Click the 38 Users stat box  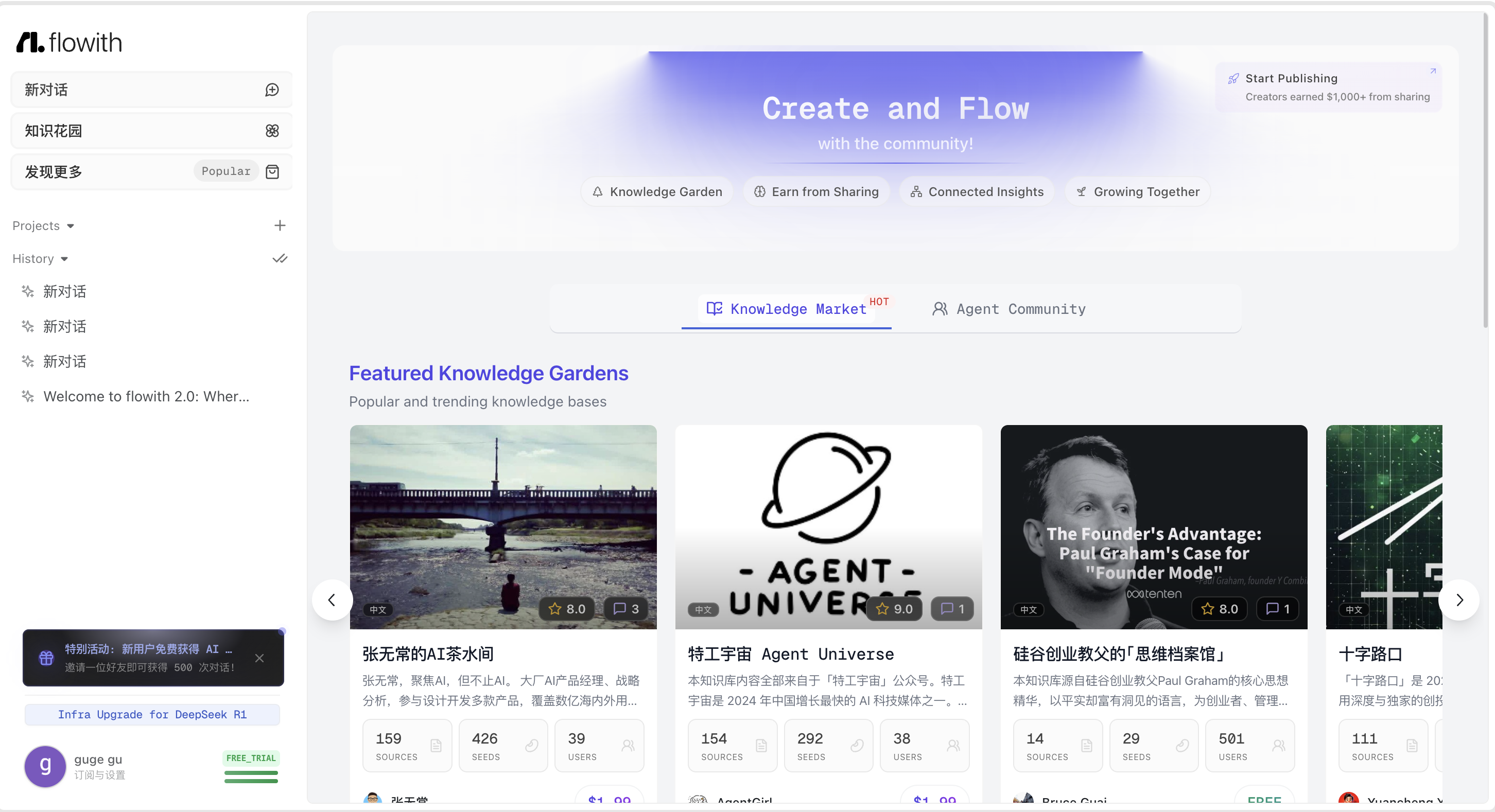point(925,746)
